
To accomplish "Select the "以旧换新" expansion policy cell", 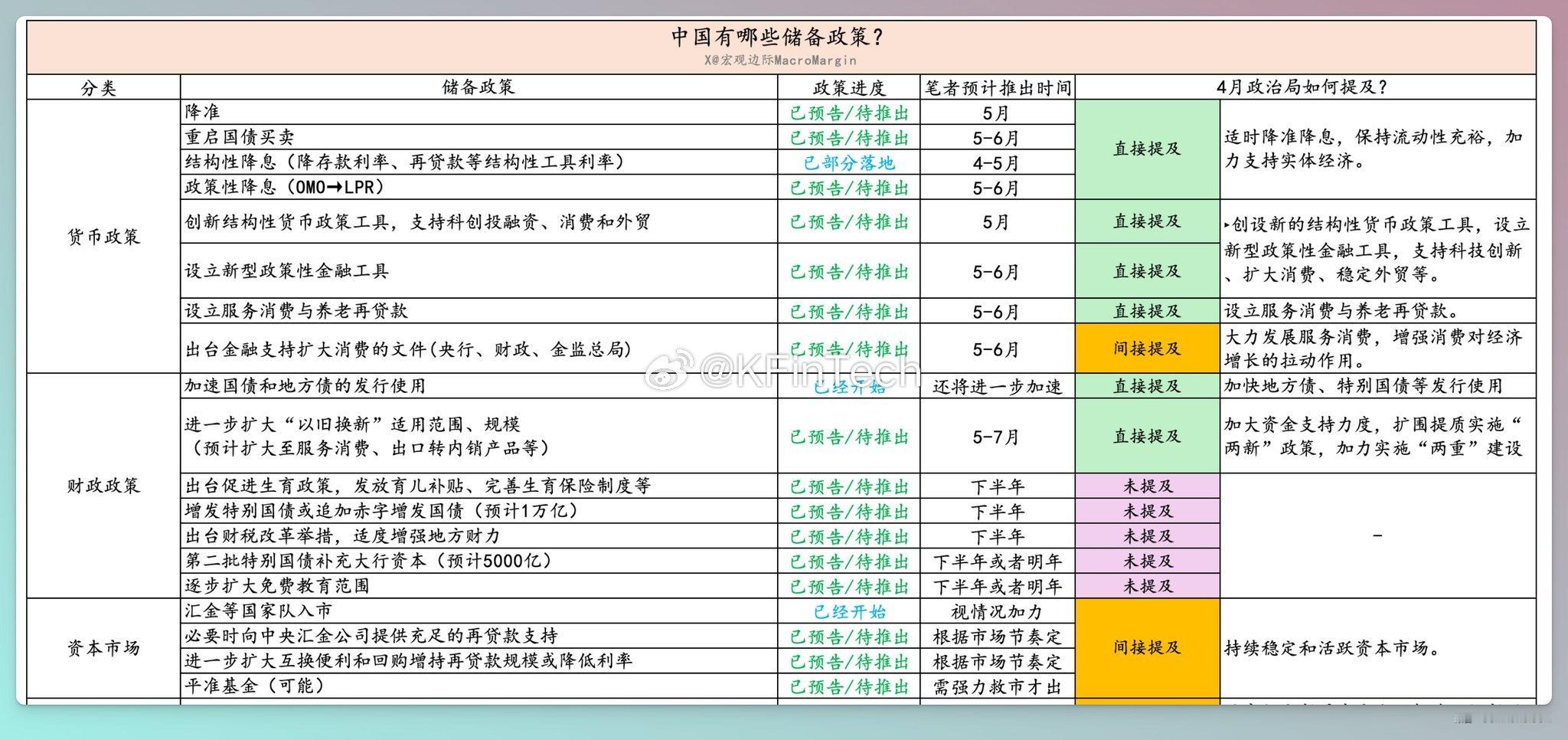I will pos(479,436).
